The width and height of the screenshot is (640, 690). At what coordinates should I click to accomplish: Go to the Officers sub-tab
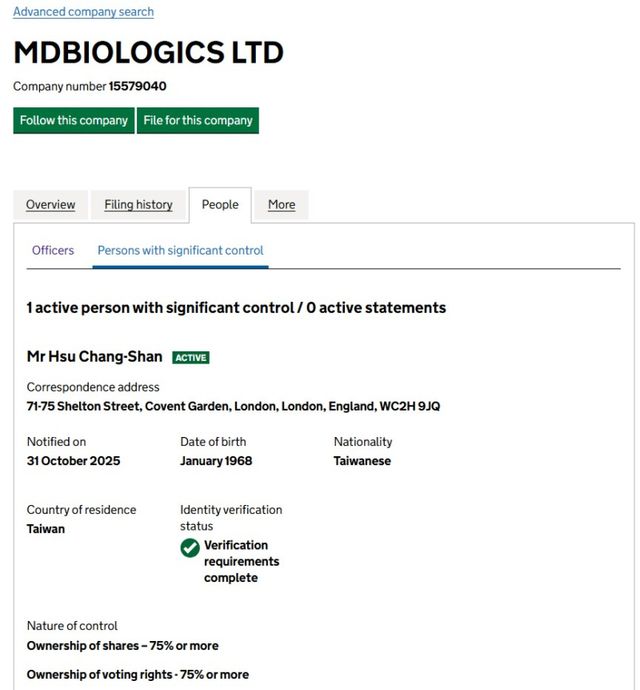53,250
